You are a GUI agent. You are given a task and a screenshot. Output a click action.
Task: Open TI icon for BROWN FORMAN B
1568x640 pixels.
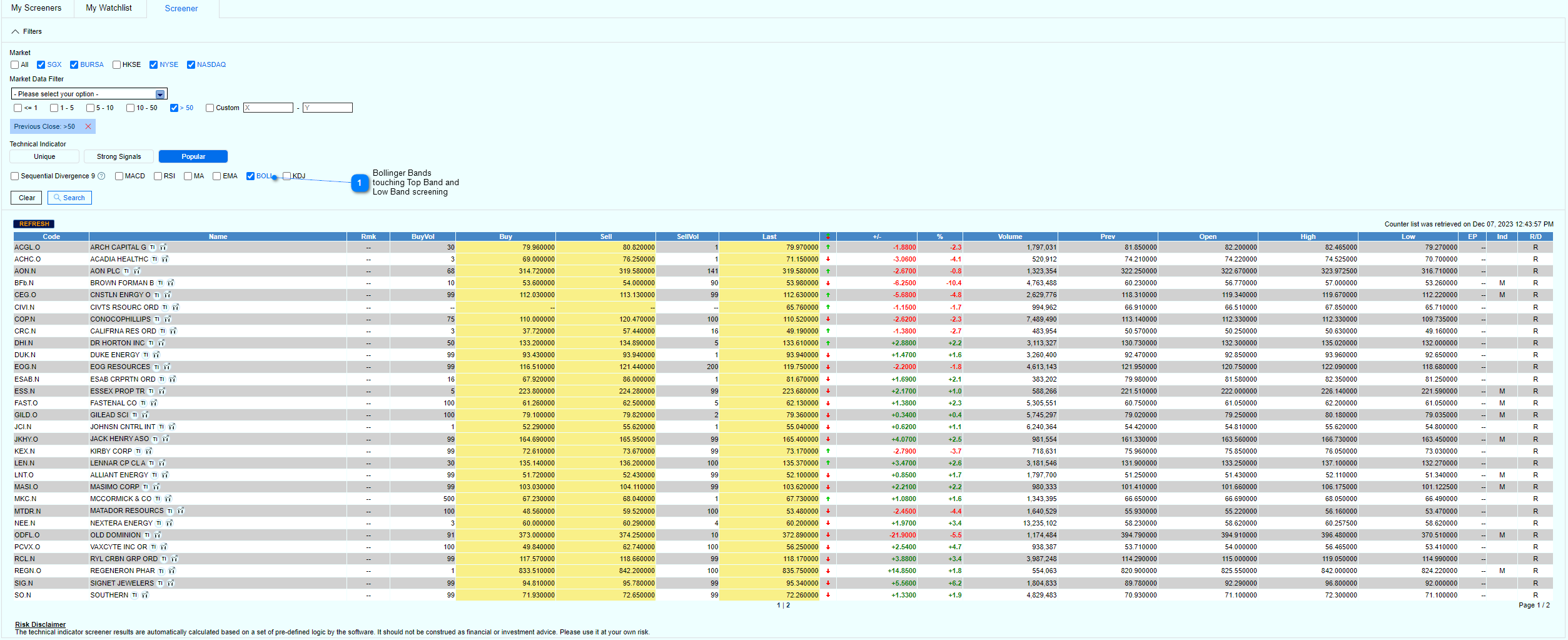pyautogui.click(x=160, y=283)
